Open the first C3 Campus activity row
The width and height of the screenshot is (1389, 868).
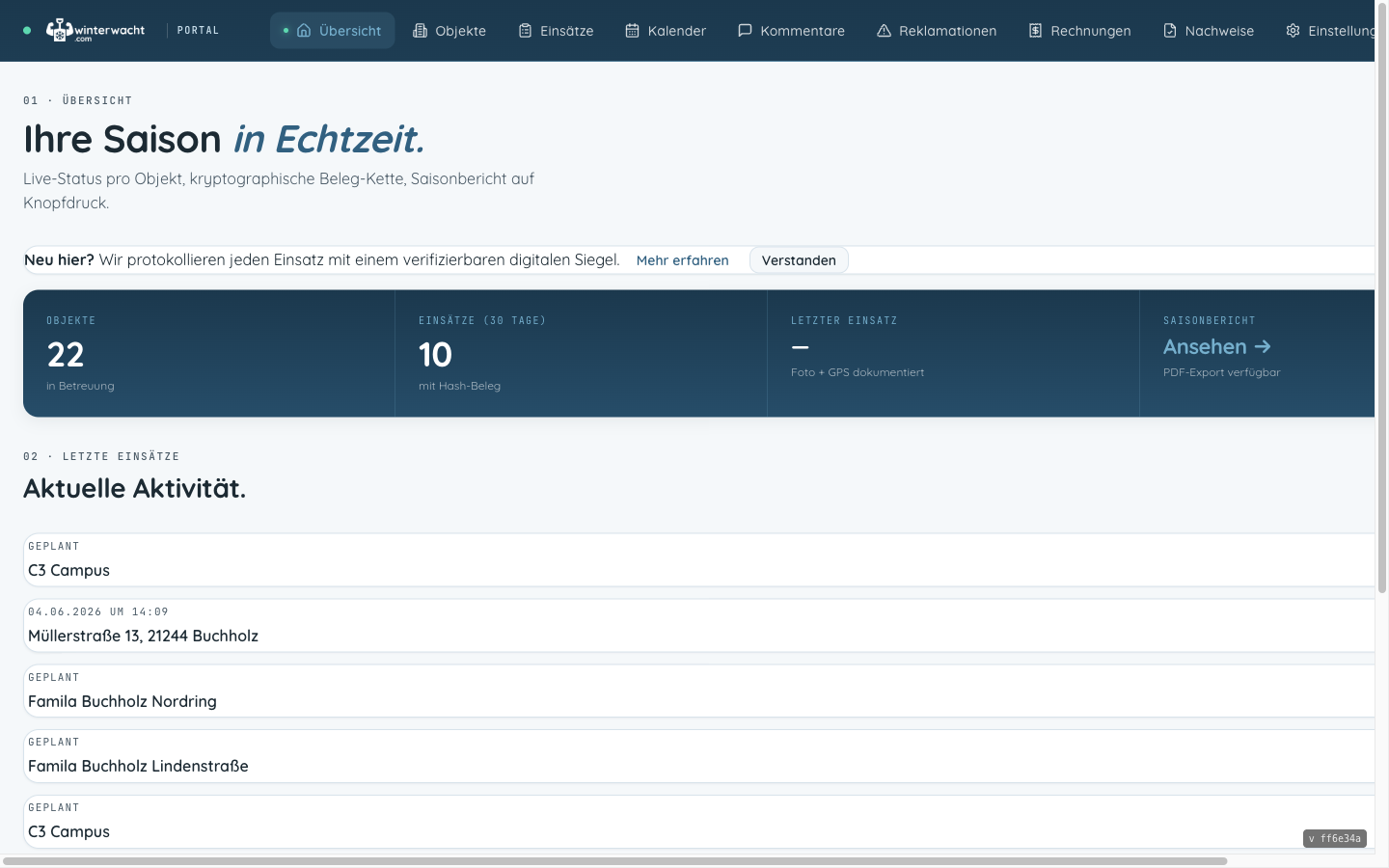tap(699, 559)
